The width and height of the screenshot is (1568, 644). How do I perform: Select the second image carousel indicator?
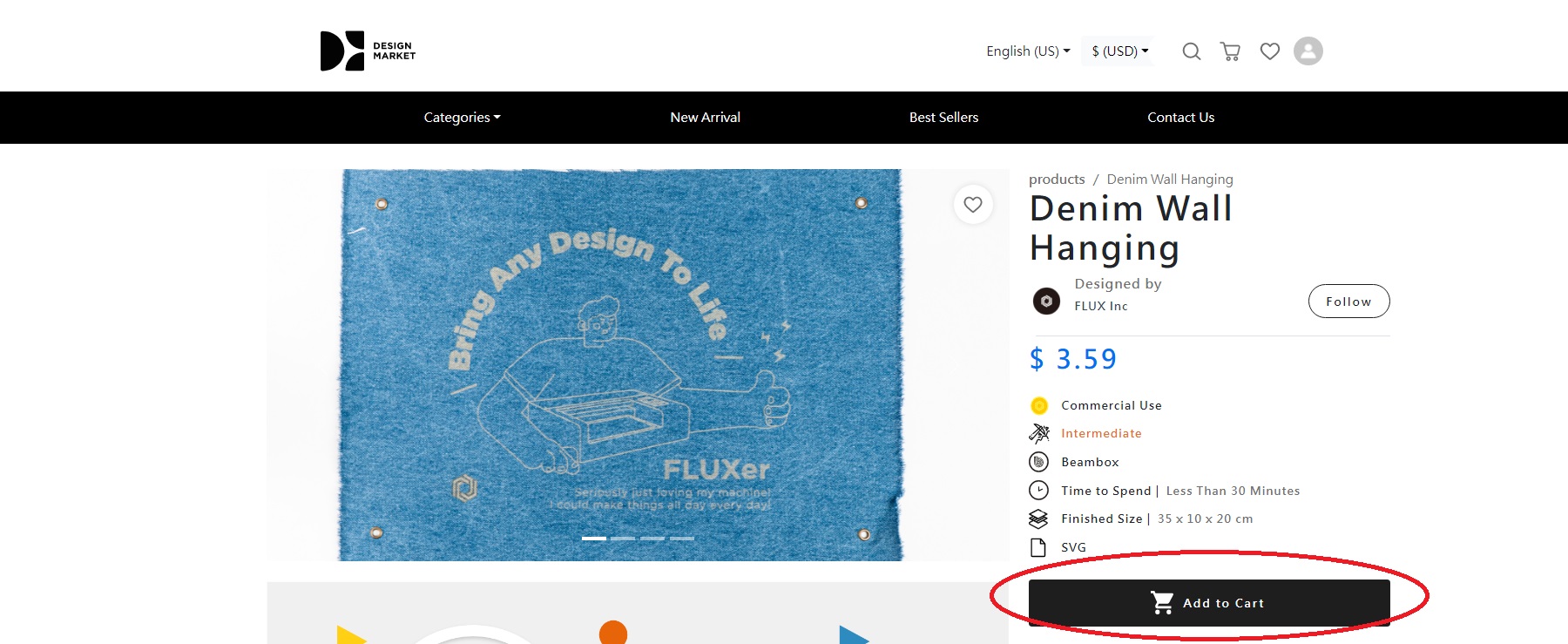pos(623,539)
